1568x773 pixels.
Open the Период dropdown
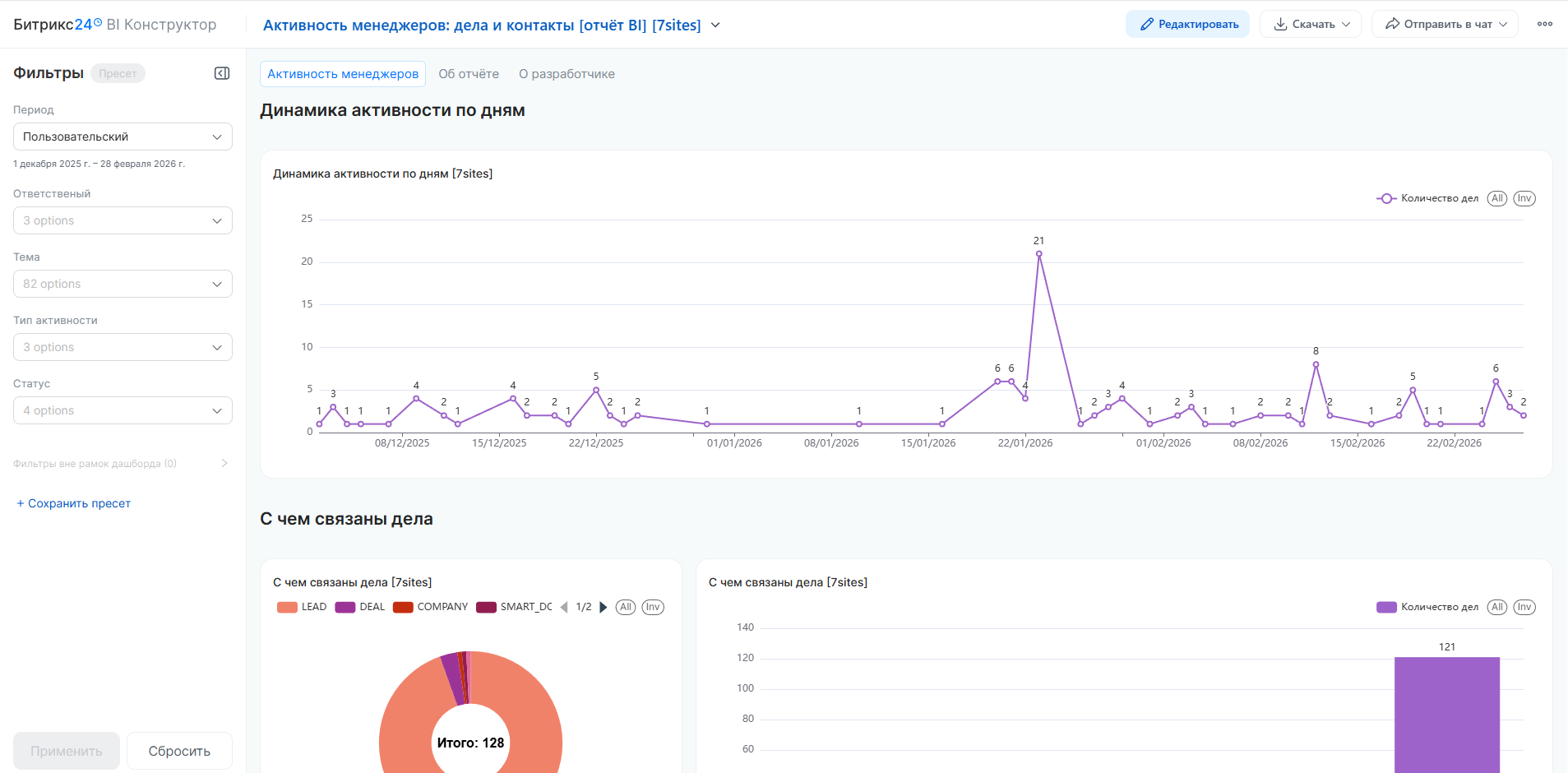pos(123,137)
